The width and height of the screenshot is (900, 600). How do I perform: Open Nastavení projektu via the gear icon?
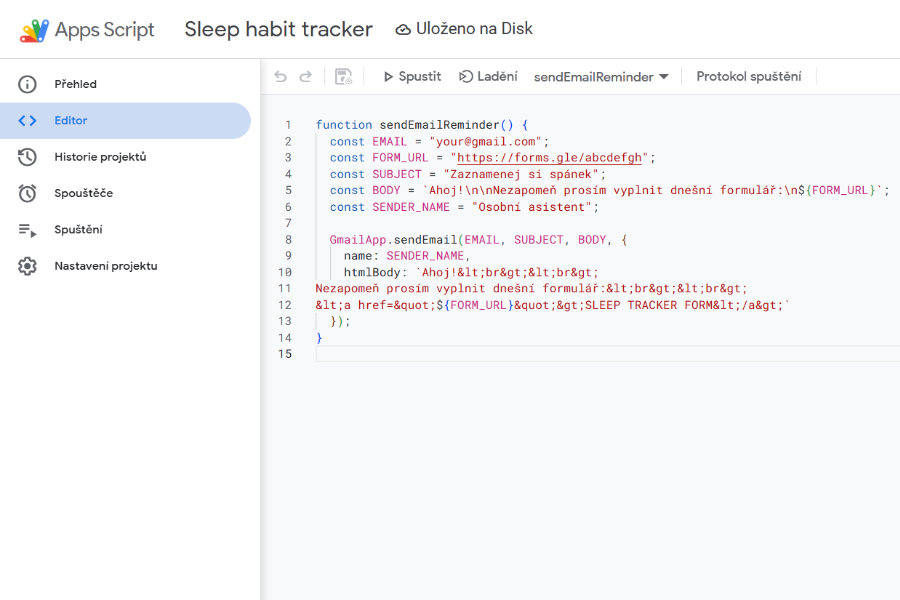(x=25, y=266)
